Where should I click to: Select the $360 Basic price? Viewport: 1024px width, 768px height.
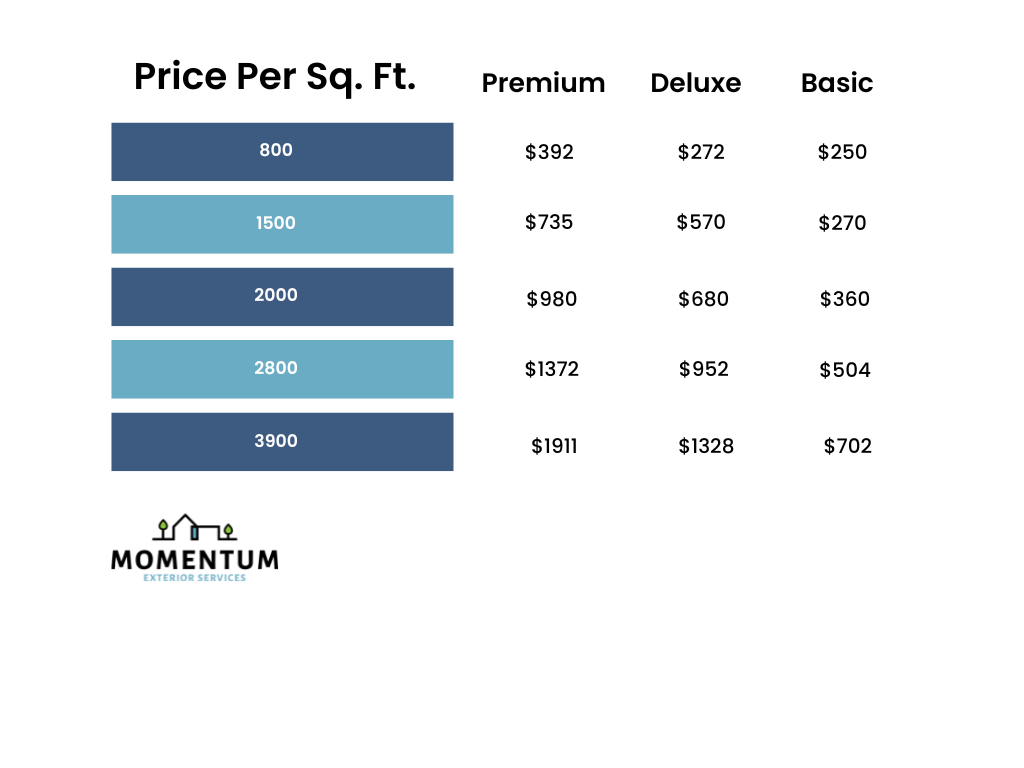pyautogui.click(x=845, y=299)
